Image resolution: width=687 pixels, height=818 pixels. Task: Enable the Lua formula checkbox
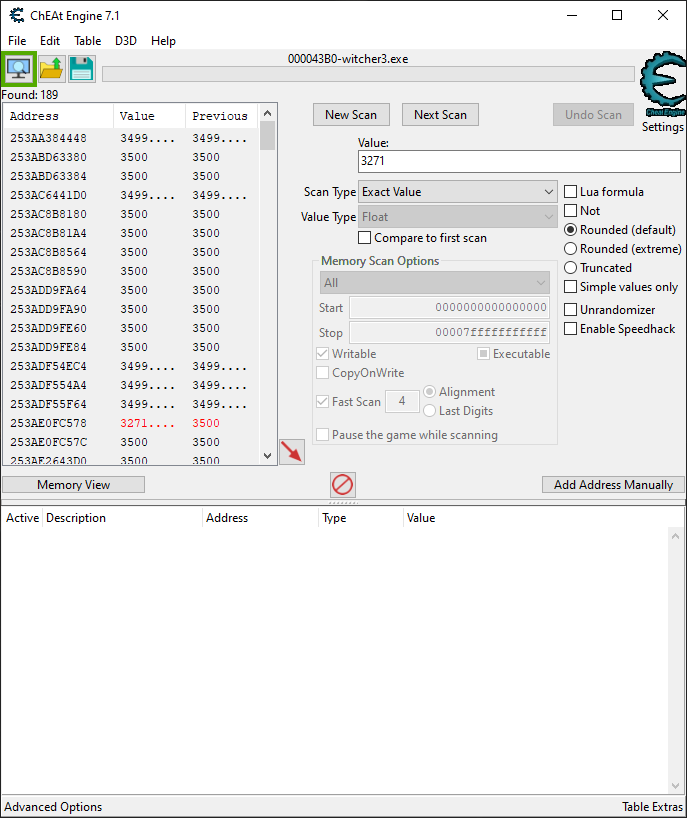571,192
